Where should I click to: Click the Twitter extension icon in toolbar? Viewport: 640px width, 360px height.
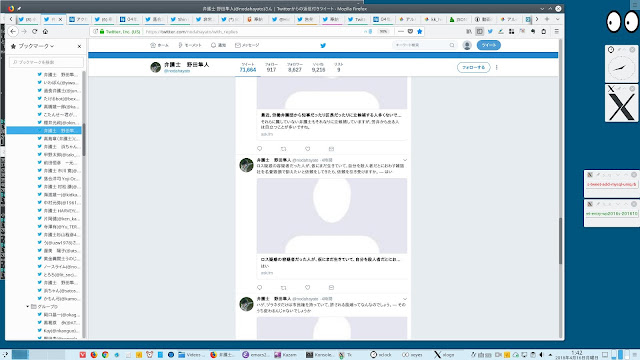(x=490, y=31)
